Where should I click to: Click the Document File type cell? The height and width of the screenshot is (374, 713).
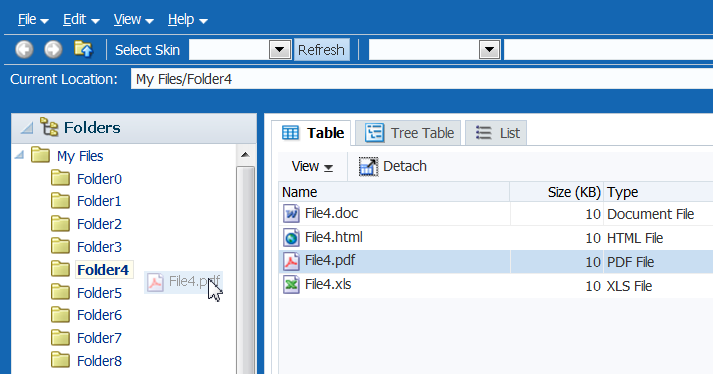650,214
